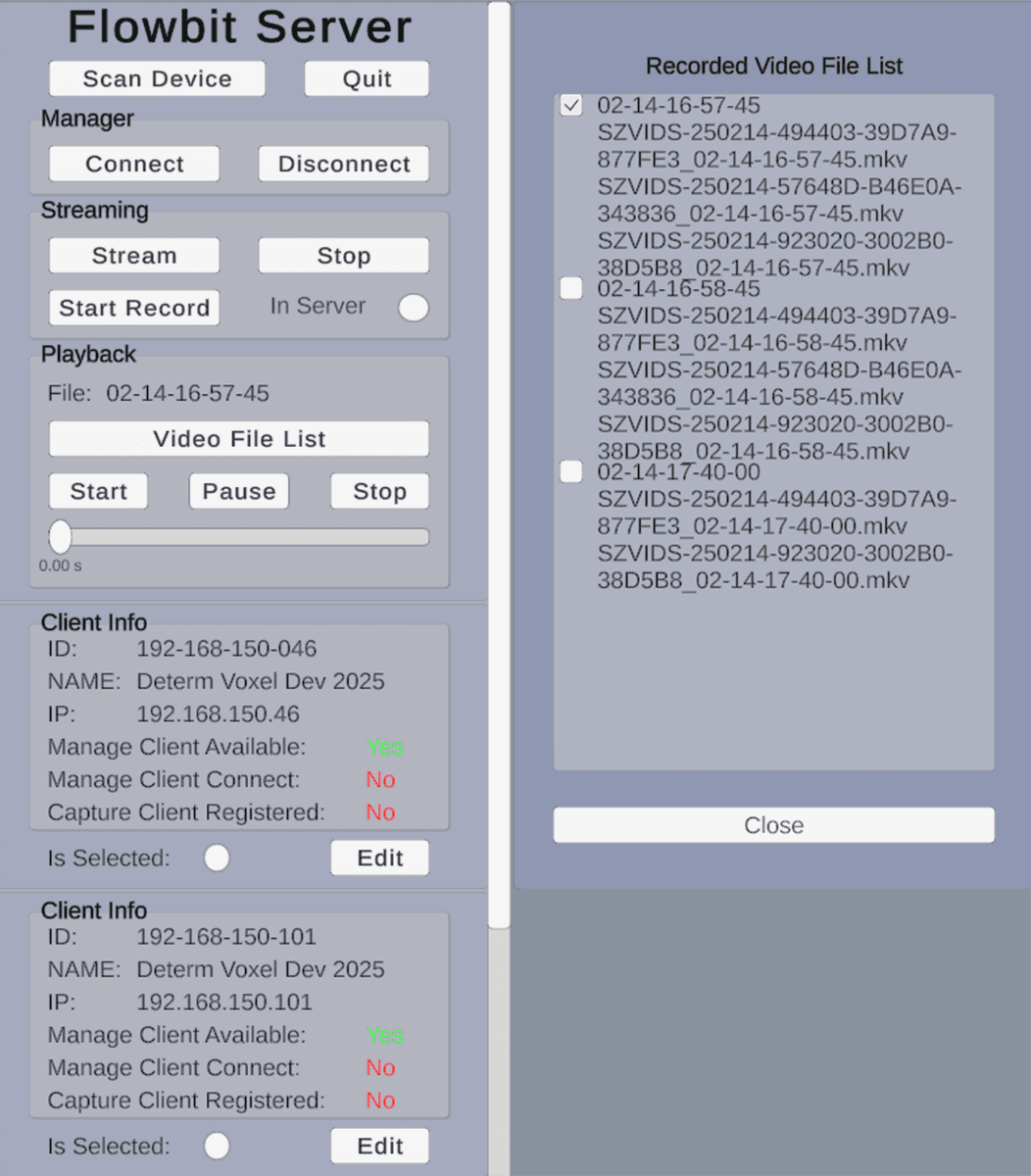Stop the streaming session
Image resolution: width=1031 pixels, height=1176 pixels.
click(x=344, y=256)
